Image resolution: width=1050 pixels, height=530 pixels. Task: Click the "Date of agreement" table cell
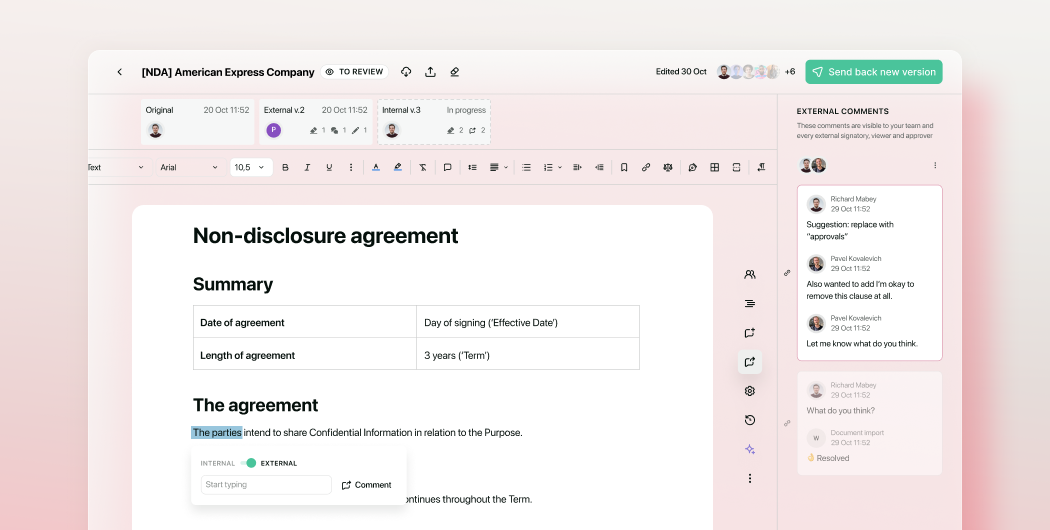[x=305, y=322]
